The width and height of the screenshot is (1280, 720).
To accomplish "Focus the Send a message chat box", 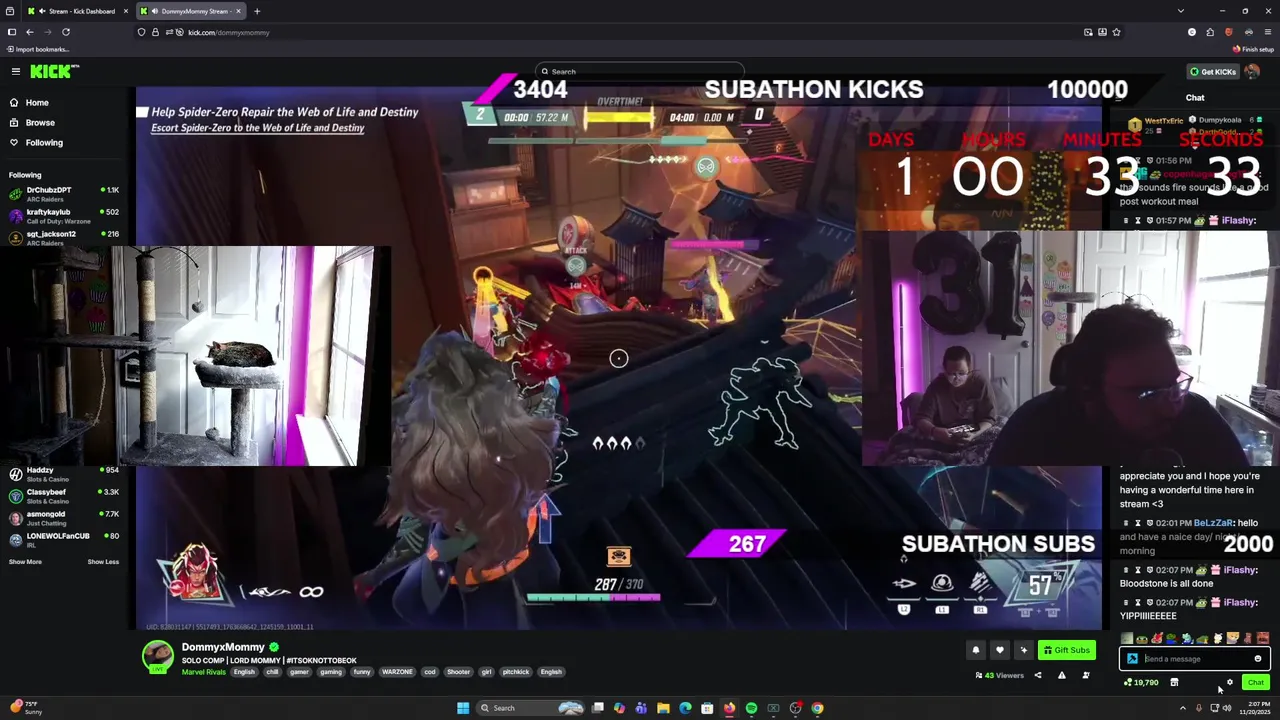I will pyautogui.click(x=1196, y=659).
